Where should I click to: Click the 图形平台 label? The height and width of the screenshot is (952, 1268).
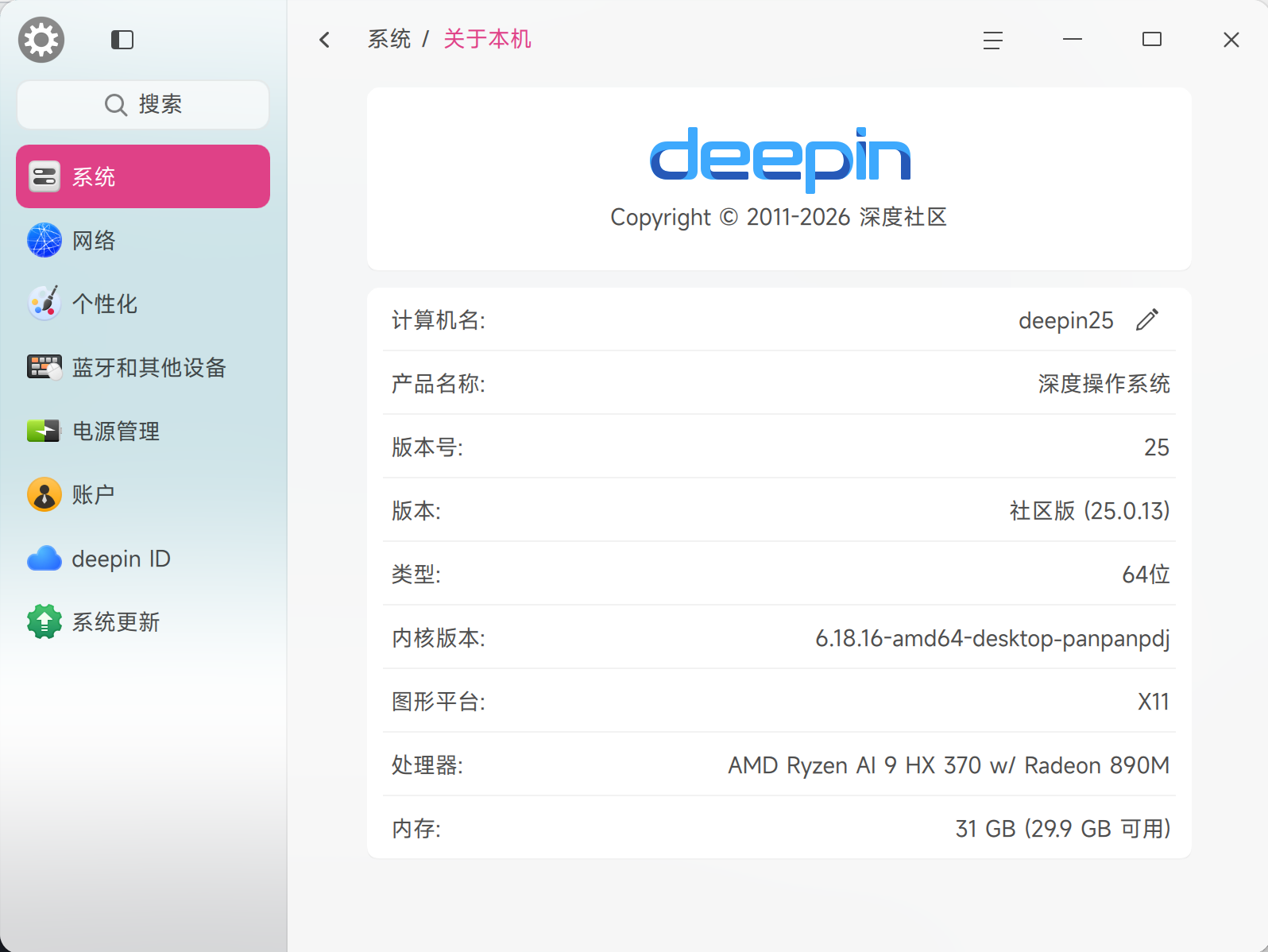pos(439,702)
